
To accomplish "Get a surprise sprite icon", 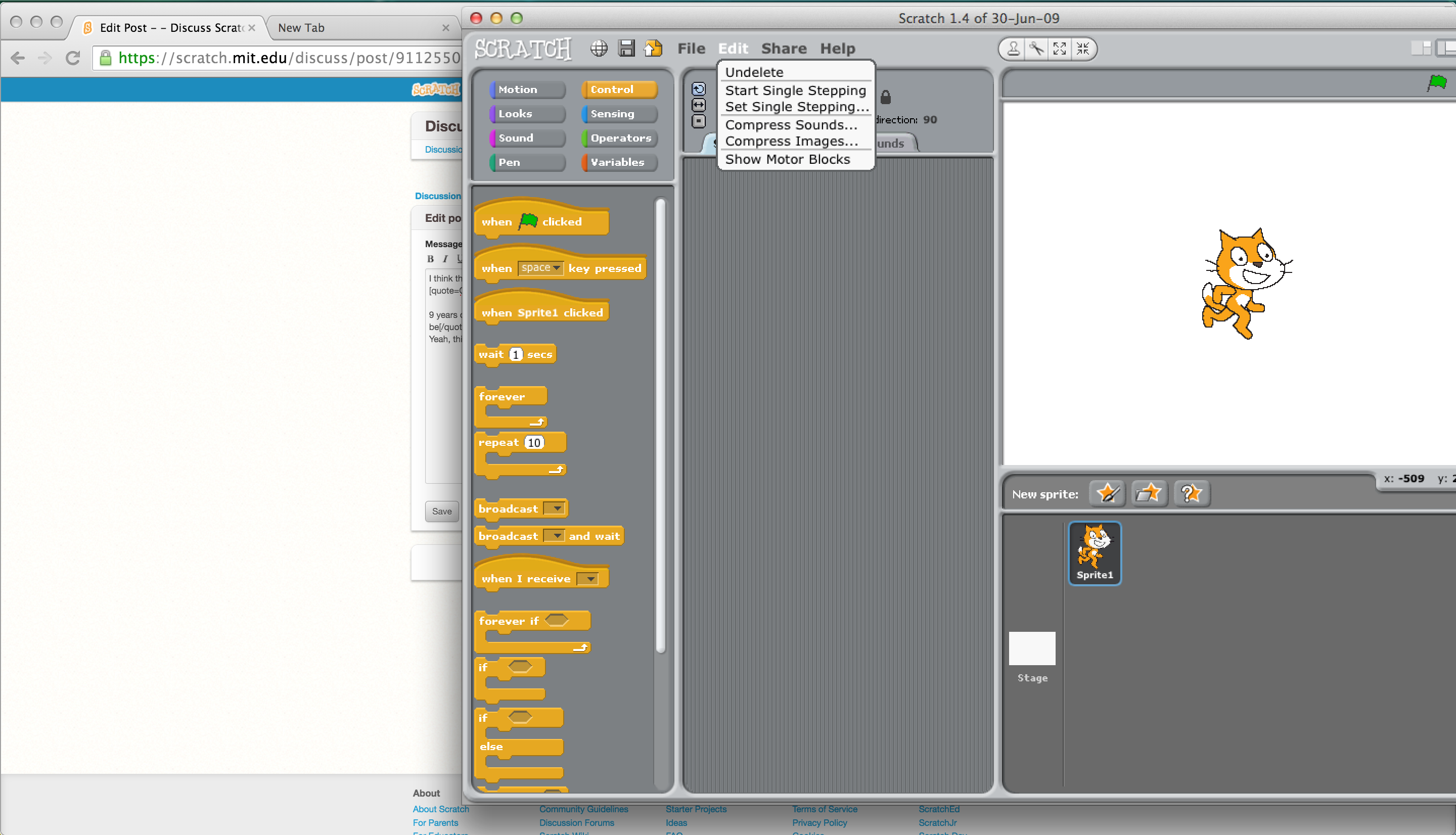I will [x=1192, y=493].
